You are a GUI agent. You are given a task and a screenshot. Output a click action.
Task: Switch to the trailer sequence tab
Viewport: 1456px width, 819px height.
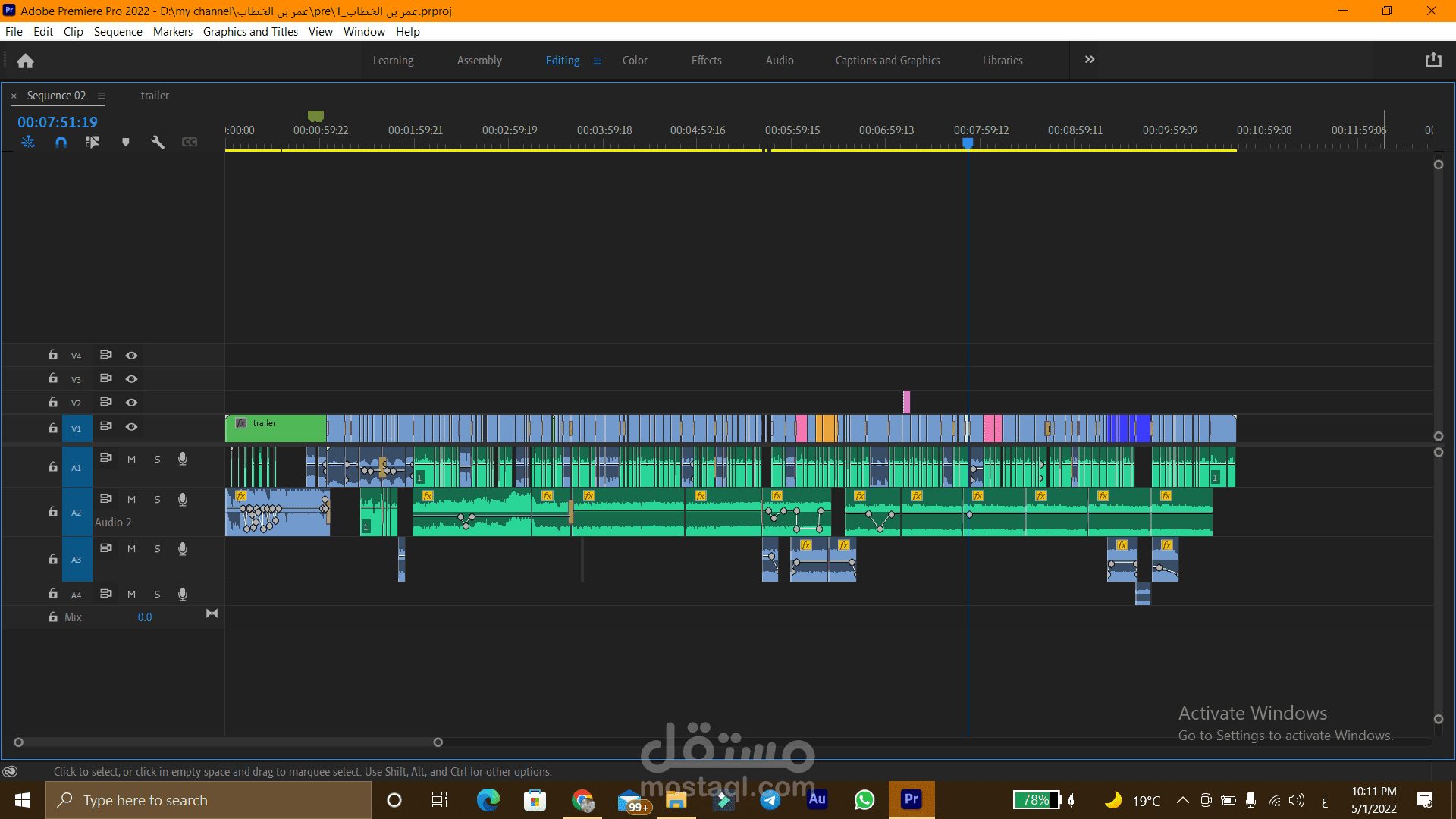click(155, 96)
